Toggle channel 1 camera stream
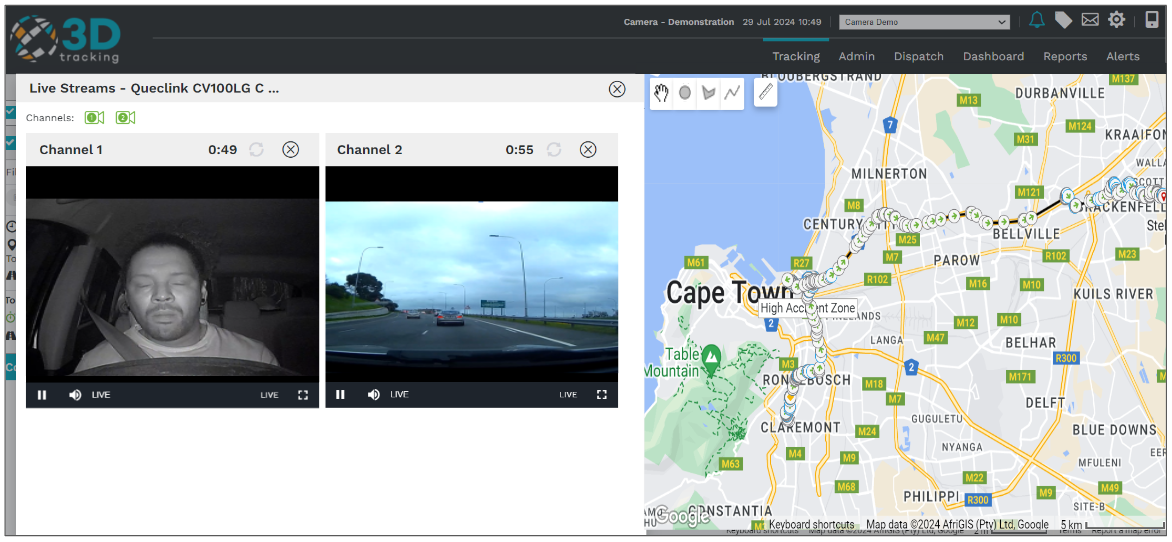This screenshot has height=542, width=1172. point(94,118)
